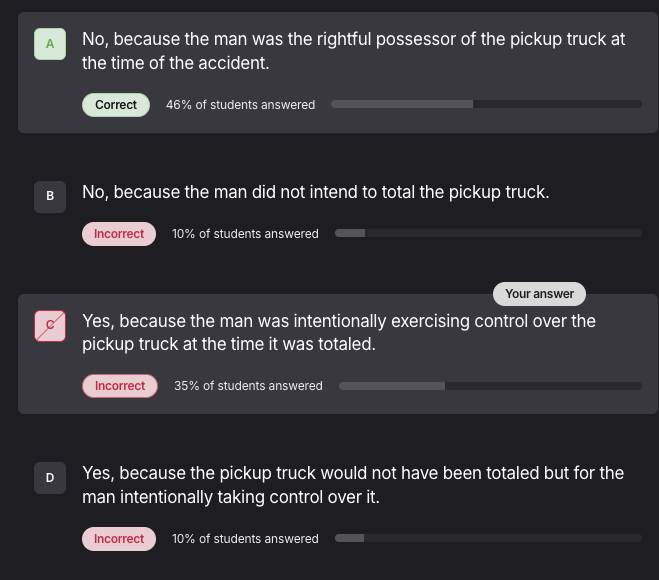Click answer B's 10% progress bar

pyautogui.click(x=488, y=234)
